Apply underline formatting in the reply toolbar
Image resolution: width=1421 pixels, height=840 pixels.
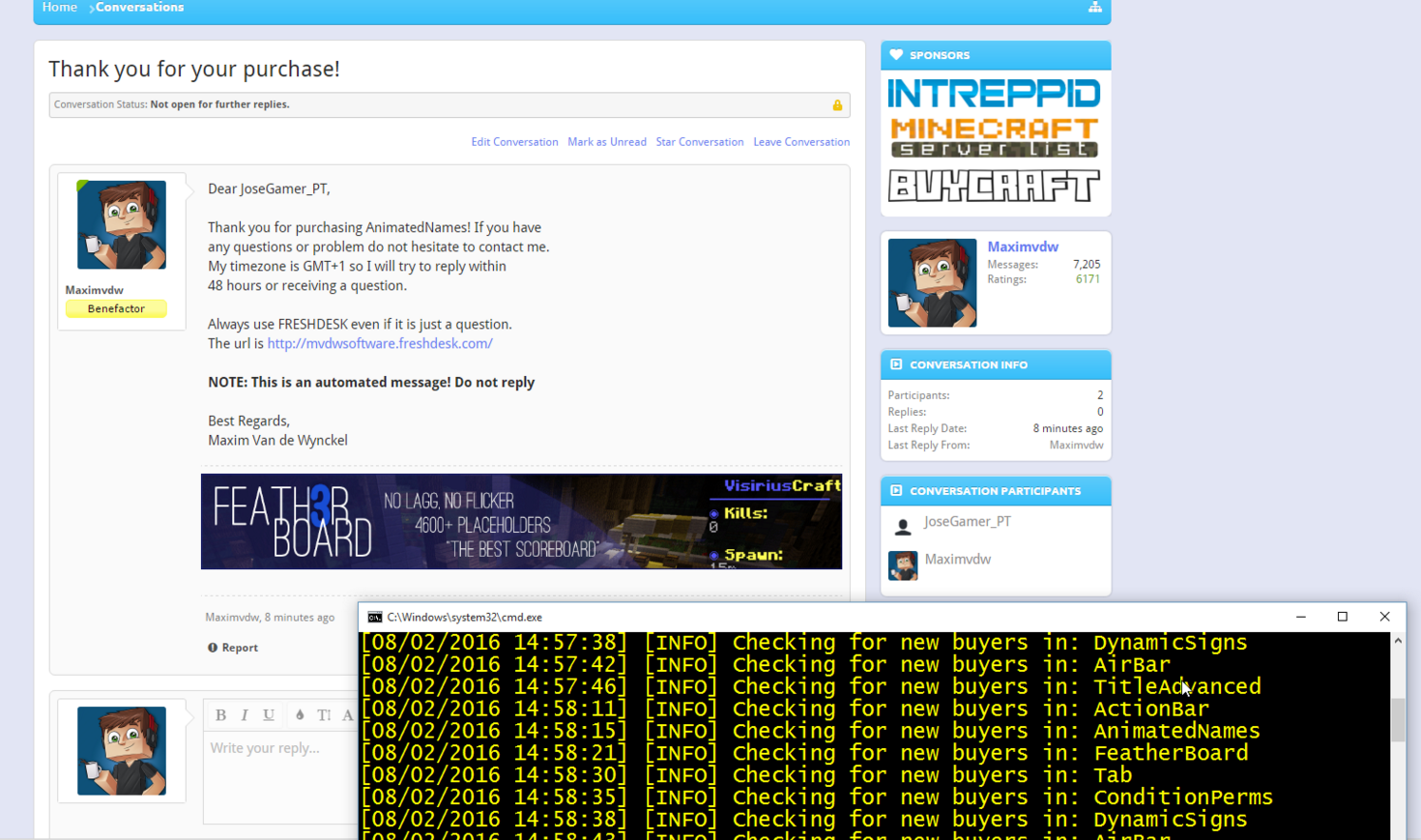(268, 715)
